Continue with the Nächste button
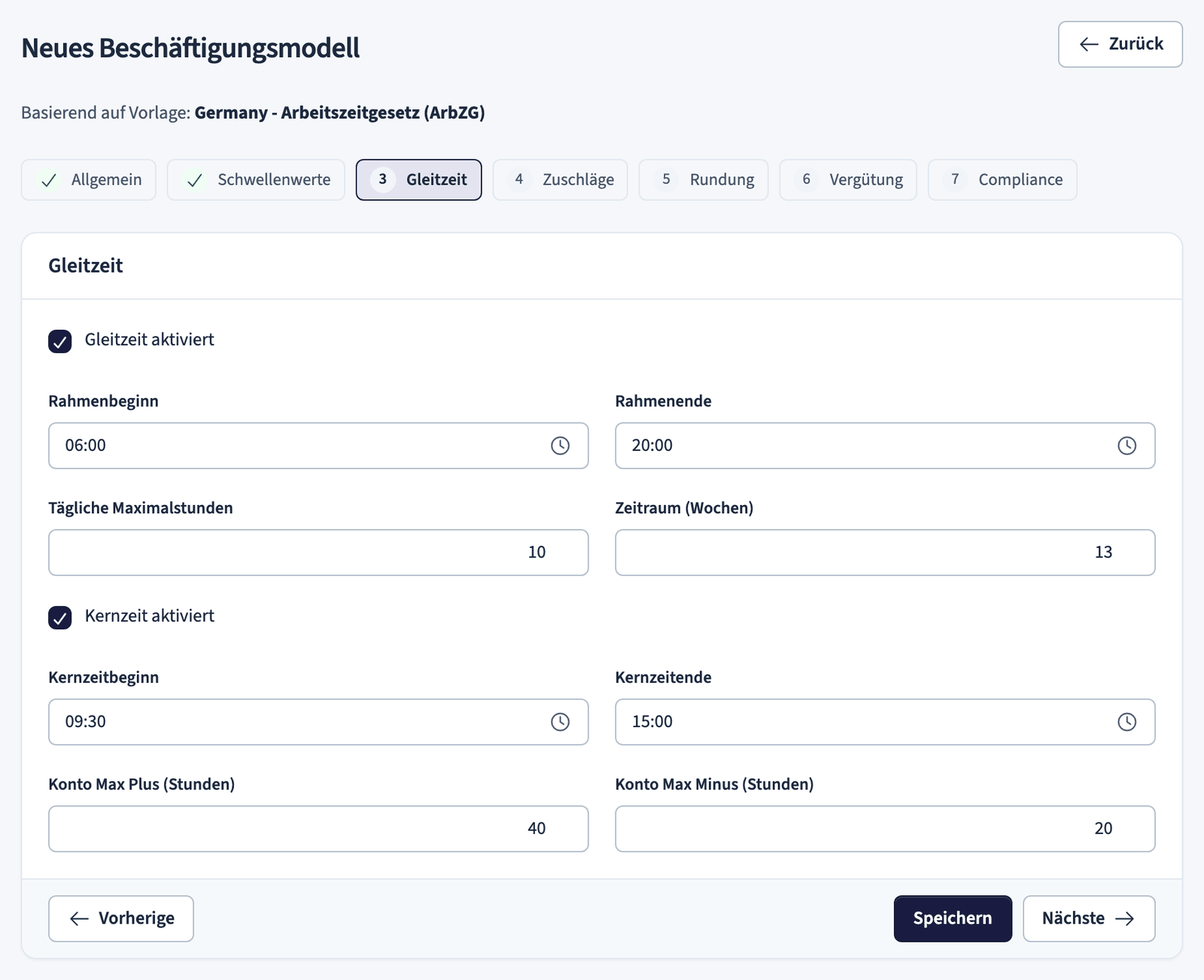1204x980 pixels. click(1089, 918)
